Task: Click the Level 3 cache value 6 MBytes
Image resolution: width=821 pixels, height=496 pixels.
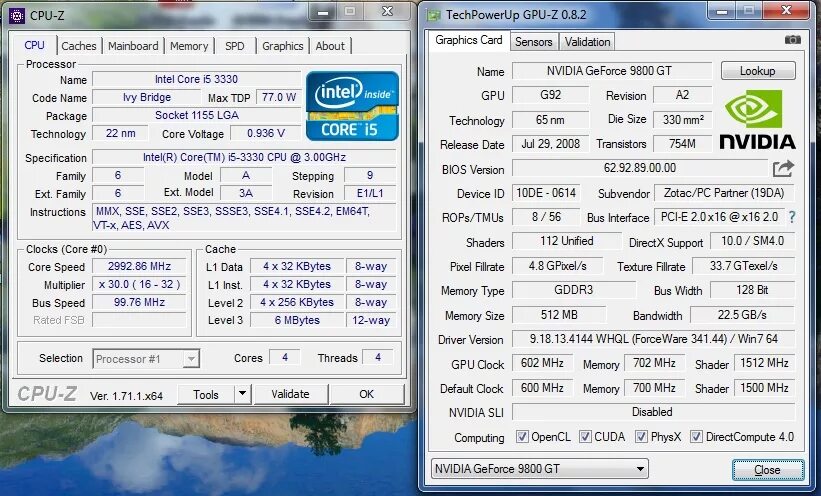Action: 297,320
